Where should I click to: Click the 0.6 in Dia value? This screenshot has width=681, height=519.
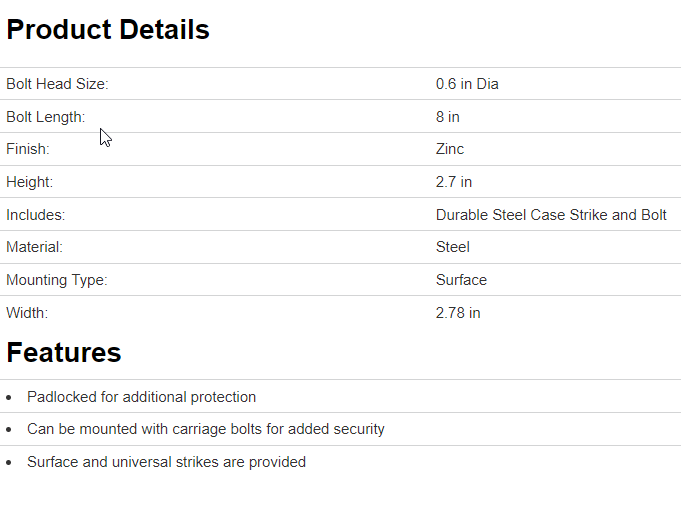467,84
